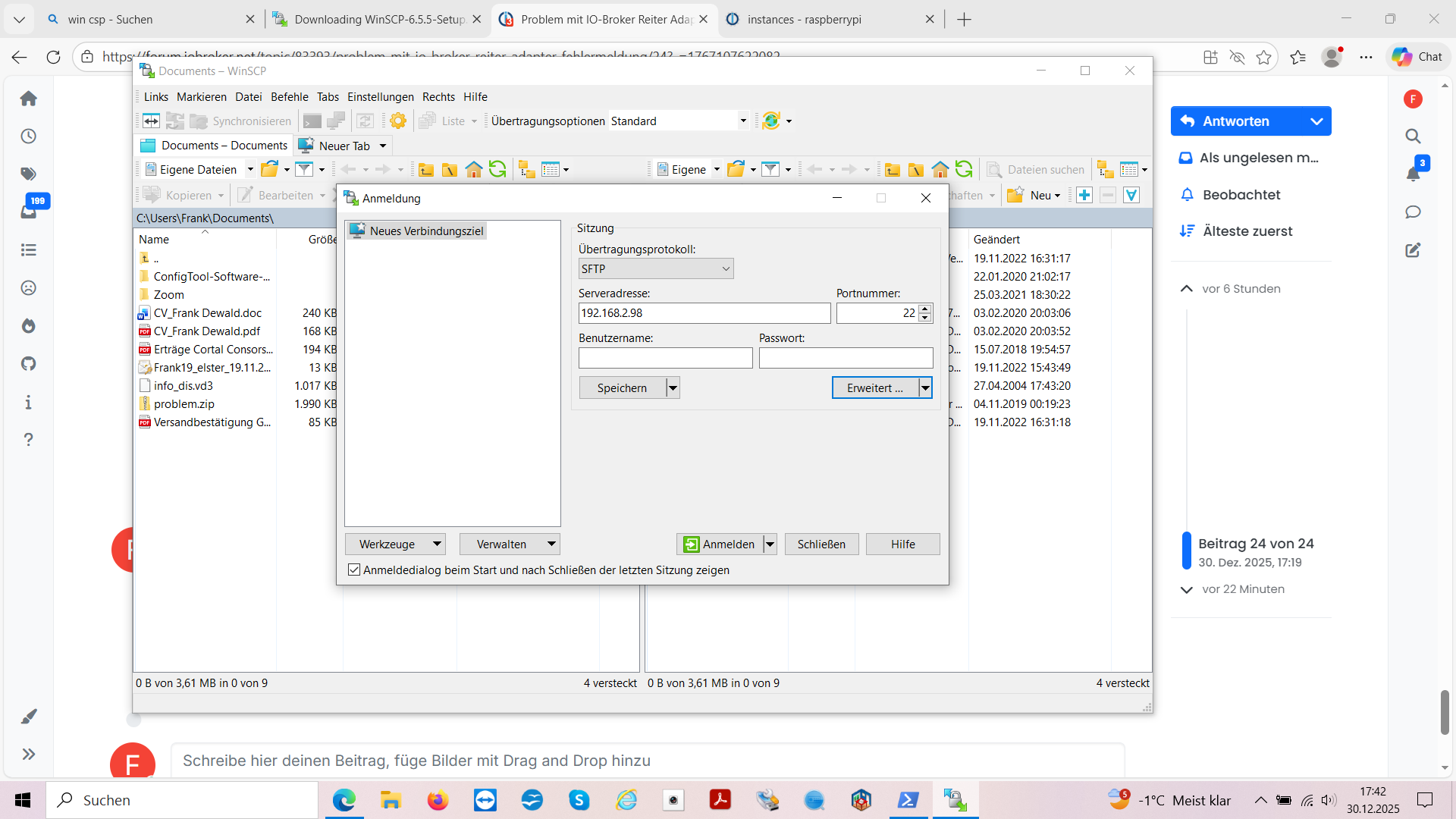Open the WinSCP settings gear icon
Image resolution: width=1456 pixels, height=819 pixels.
point(397,121)
